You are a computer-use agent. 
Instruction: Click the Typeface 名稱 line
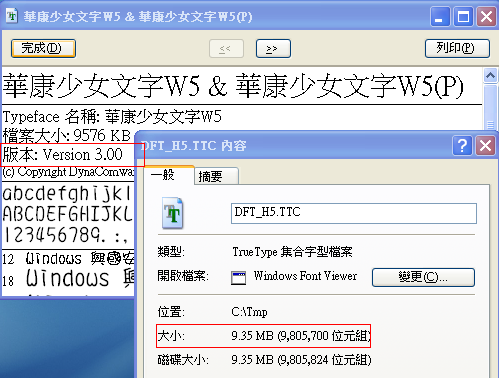tap(112, 117)
